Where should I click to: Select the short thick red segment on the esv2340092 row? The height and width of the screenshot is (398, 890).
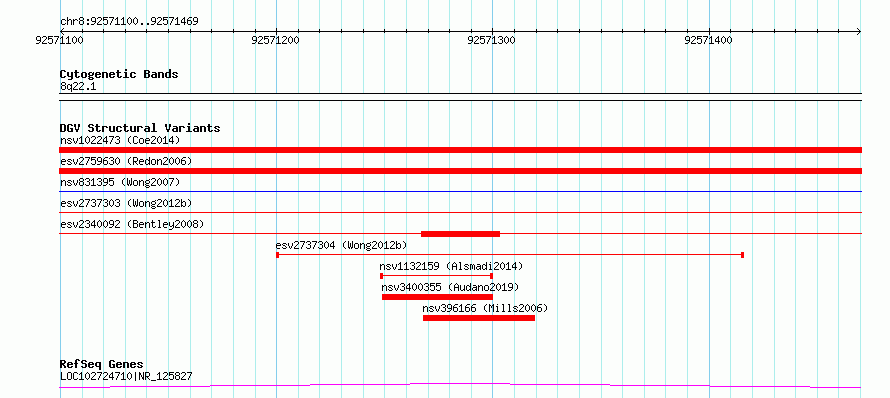point(460,233)
